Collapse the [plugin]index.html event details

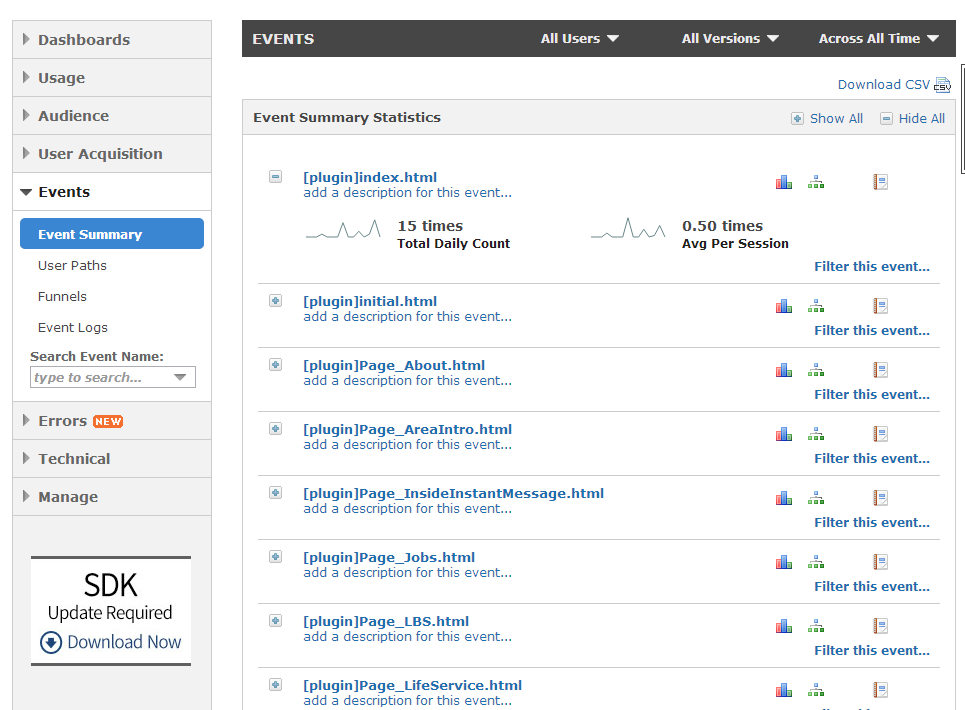tap(275, 177)
